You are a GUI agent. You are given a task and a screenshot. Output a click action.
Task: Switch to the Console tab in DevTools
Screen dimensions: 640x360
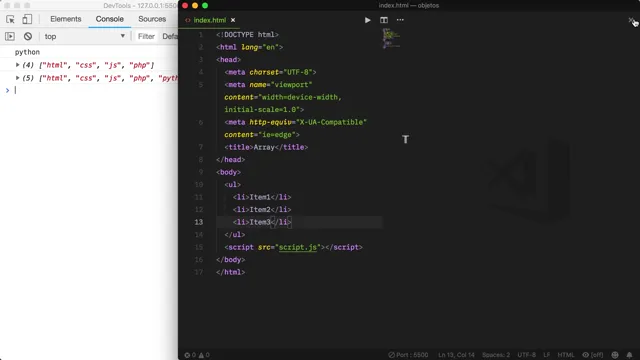(109, 19)
